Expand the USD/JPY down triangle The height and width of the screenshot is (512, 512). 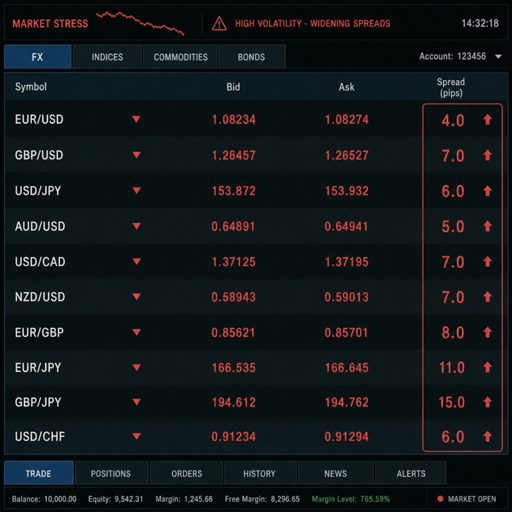pos(136,190)
